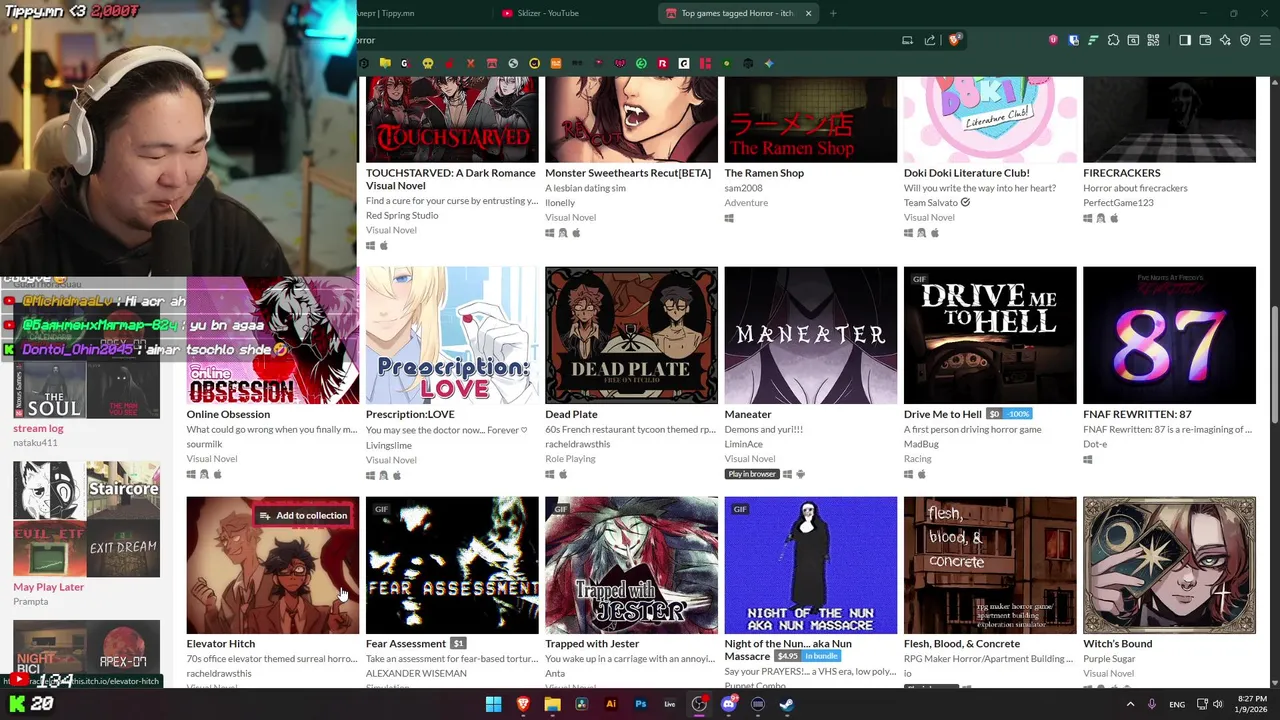Click -100% sale badge on Drive Me to Hell
Viewport: 1280px width, 720px height.
(1018, 414)
